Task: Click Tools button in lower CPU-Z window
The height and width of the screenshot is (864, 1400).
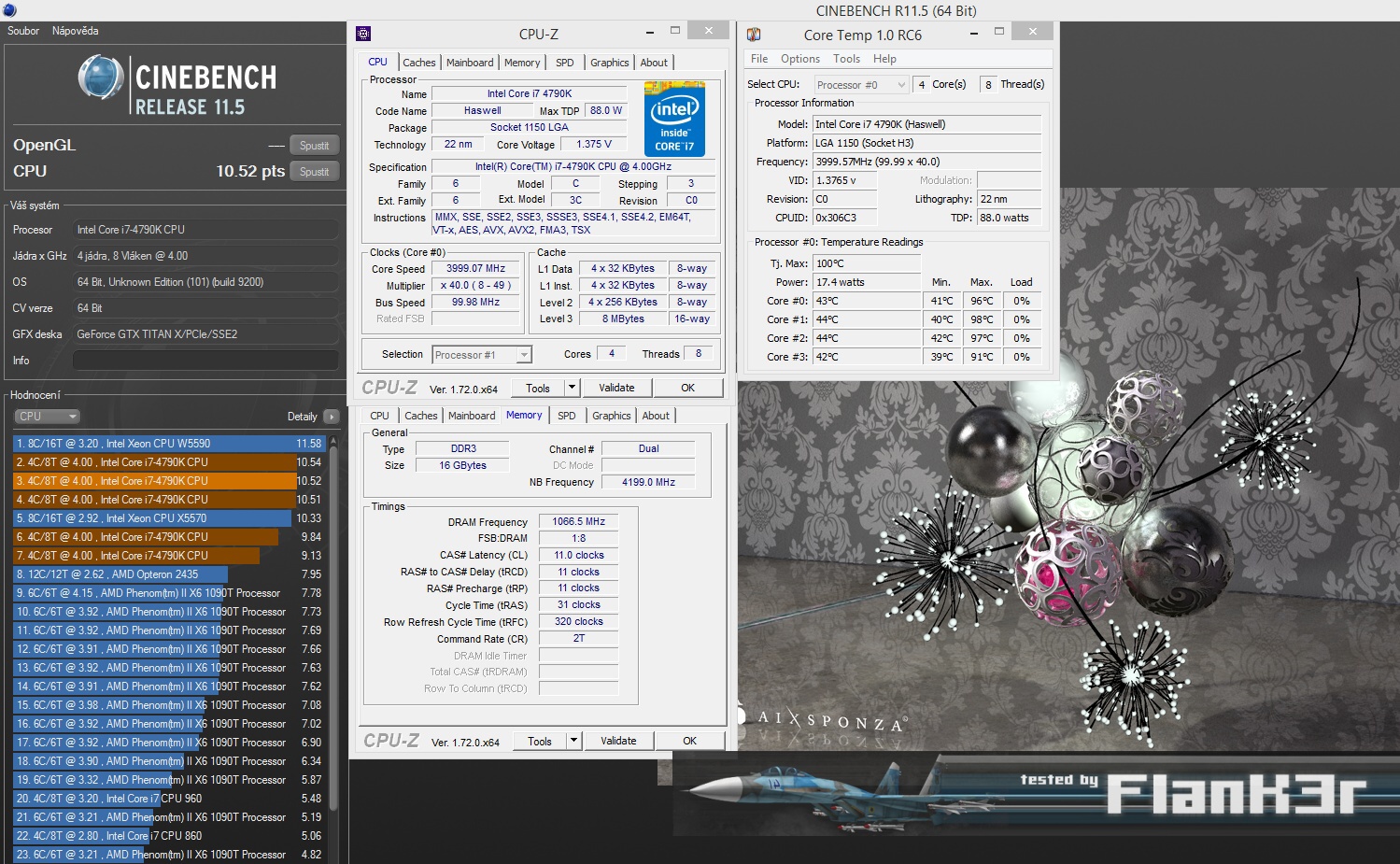Action: point(540,741)
